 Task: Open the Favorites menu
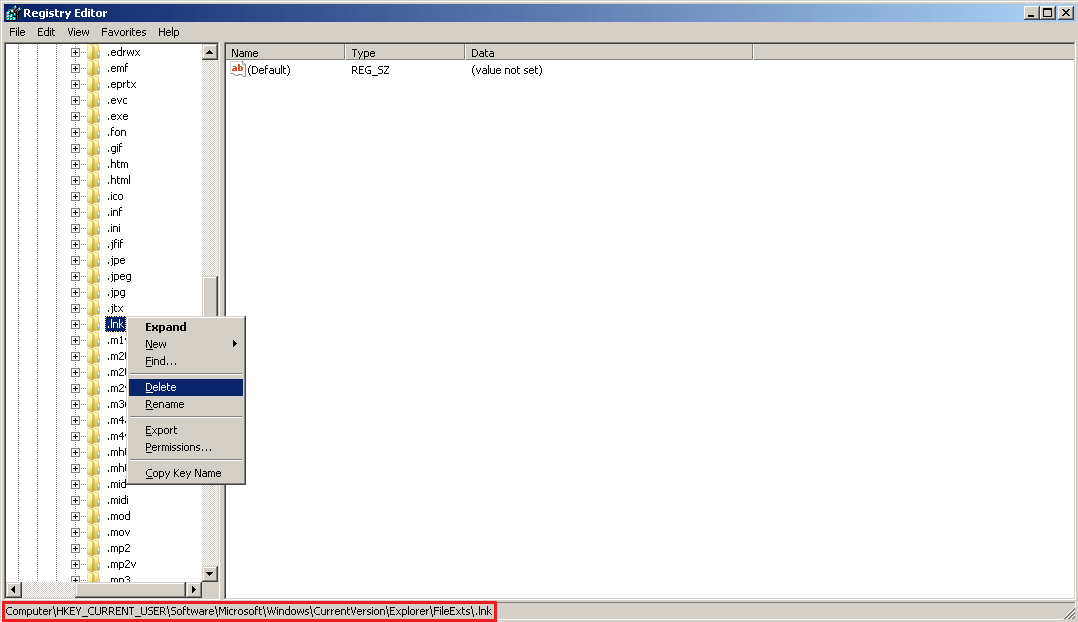pyautogui.click(x=123, y=32)
